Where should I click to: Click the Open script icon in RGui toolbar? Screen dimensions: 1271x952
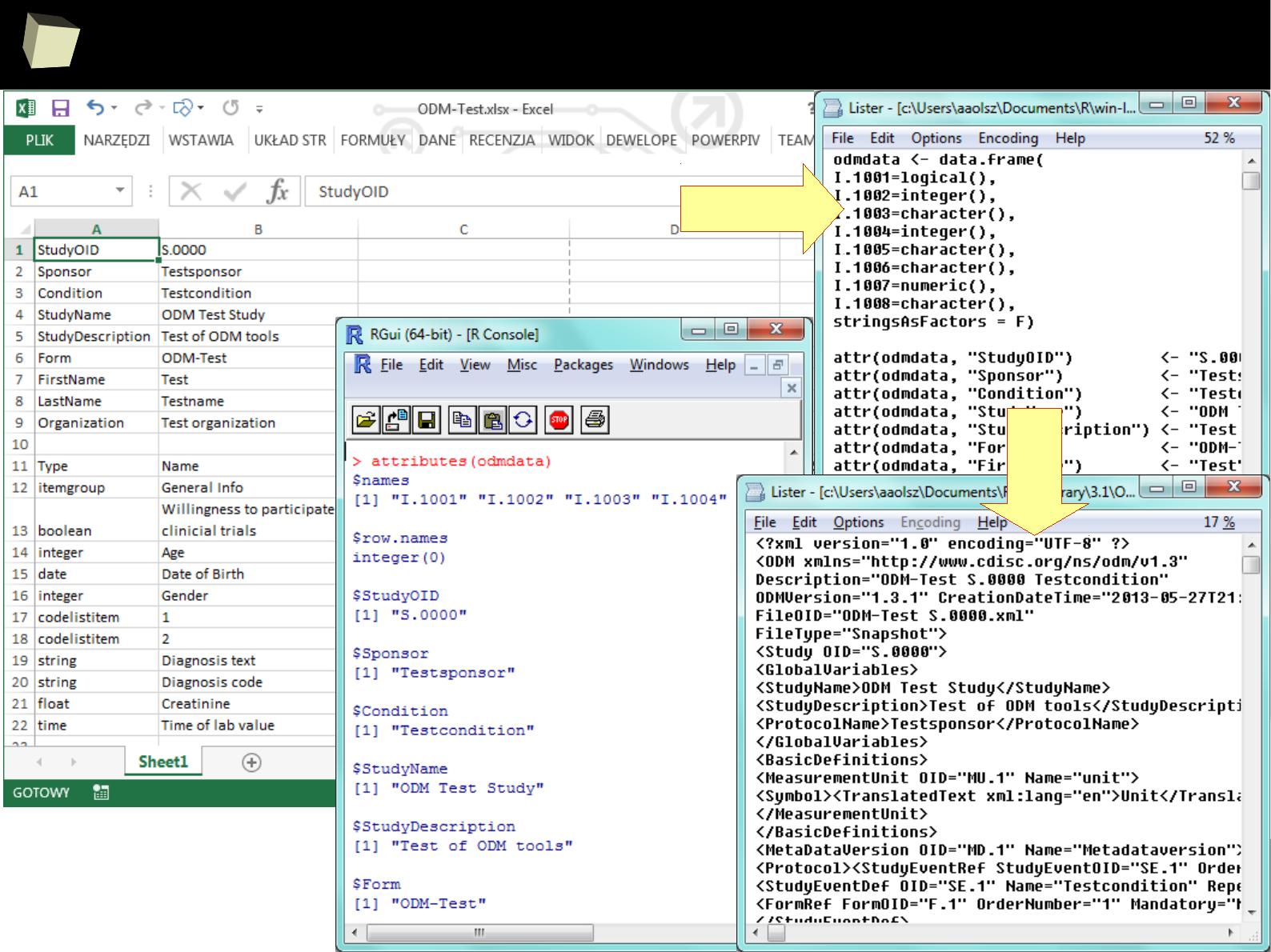point(366,420)
